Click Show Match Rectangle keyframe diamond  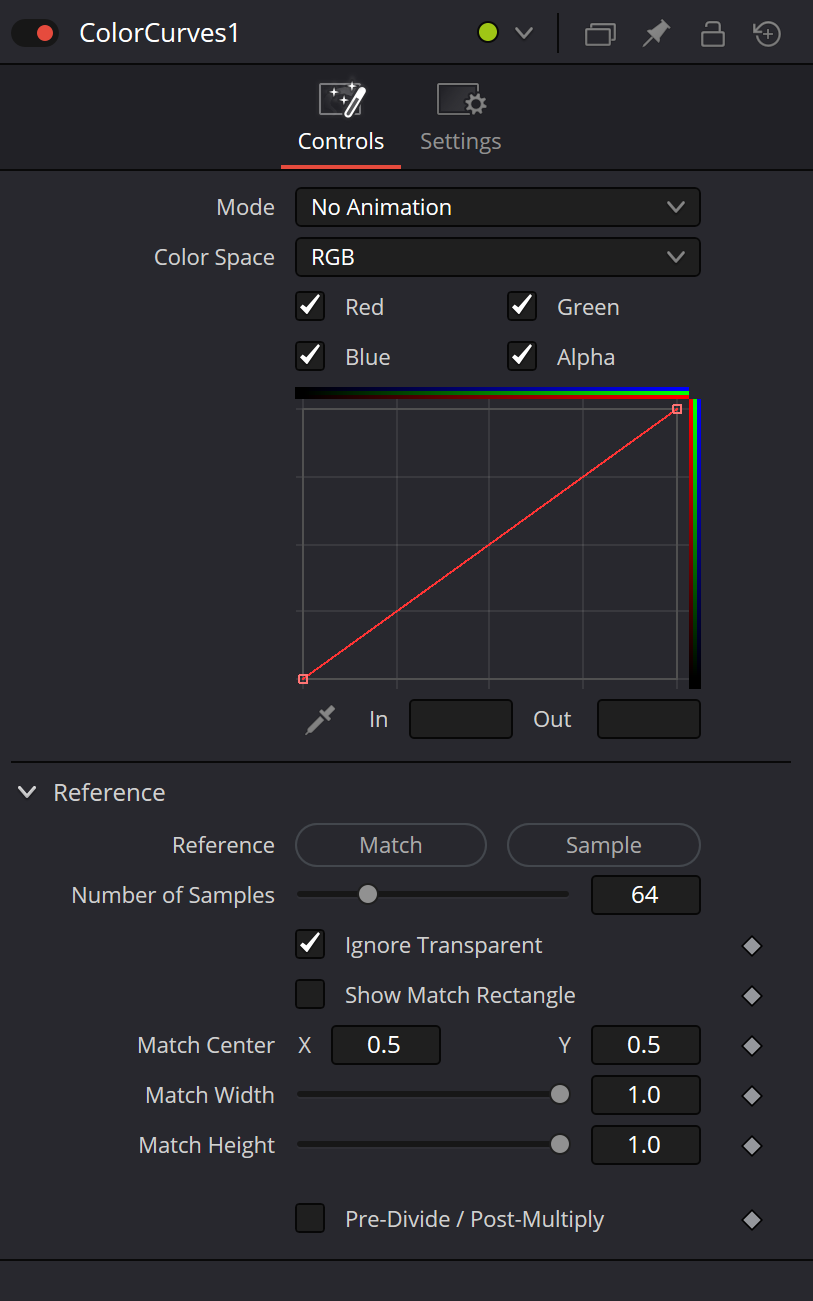point(752,996)
